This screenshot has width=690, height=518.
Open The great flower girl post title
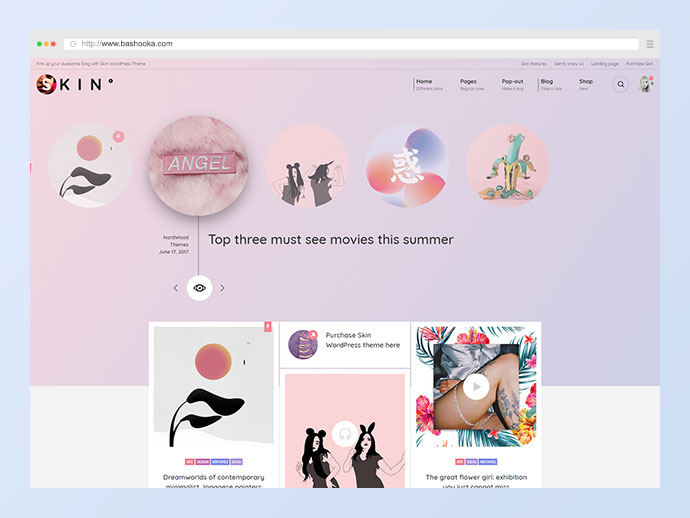pos(476,481)
